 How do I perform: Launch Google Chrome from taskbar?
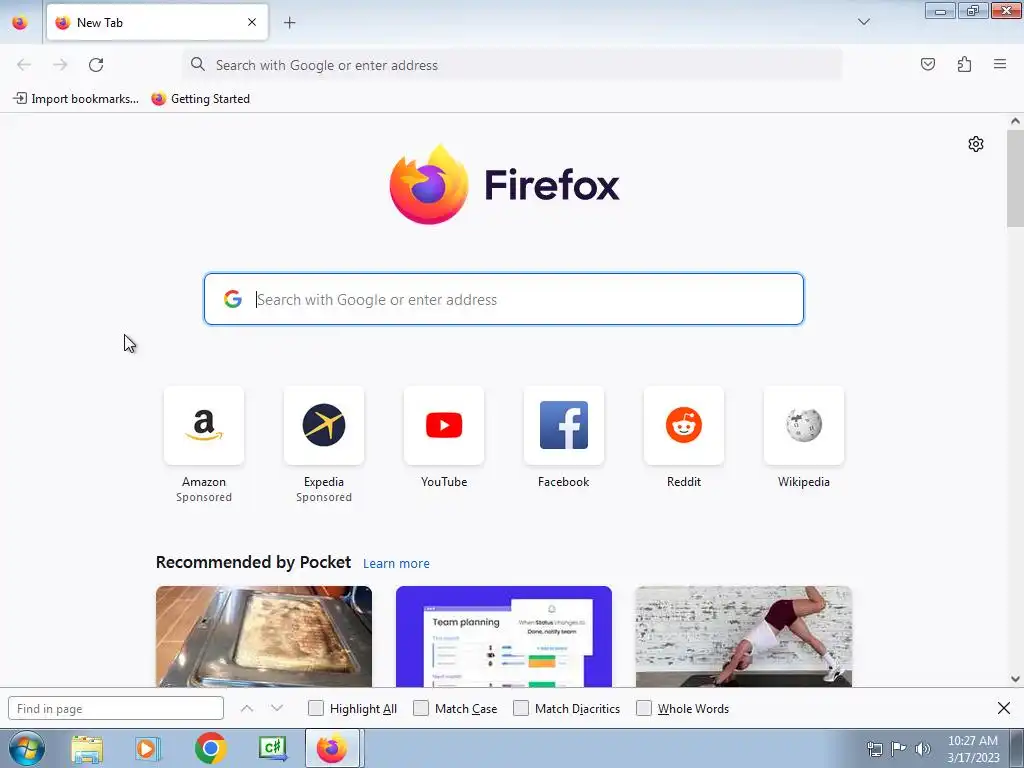210,748
